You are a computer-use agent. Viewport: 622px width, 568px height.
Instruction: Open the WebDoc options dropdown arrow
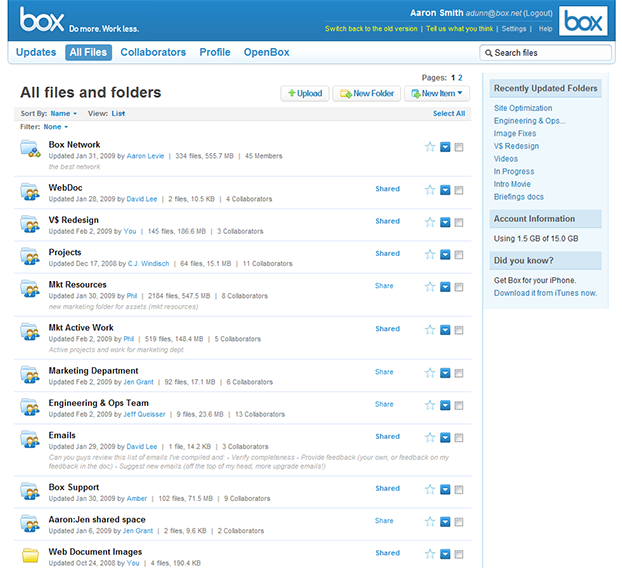click(445, 190)
